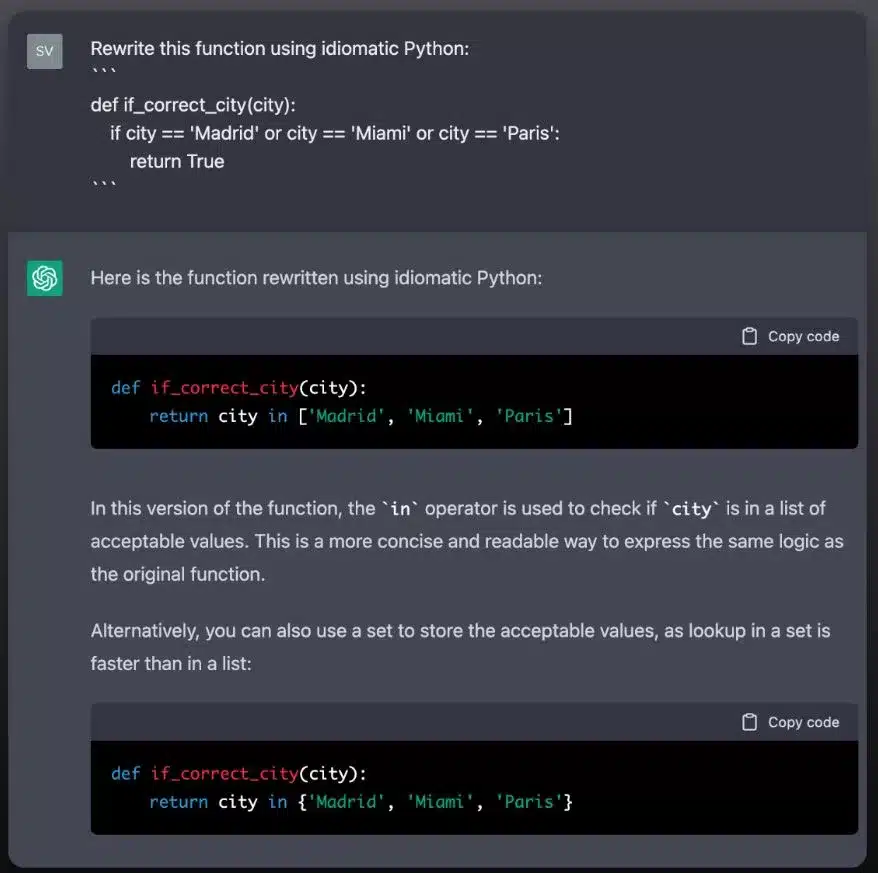Click 'faster than in a list:' text
This screenshot has width=878, height=873.
[171, 664]
